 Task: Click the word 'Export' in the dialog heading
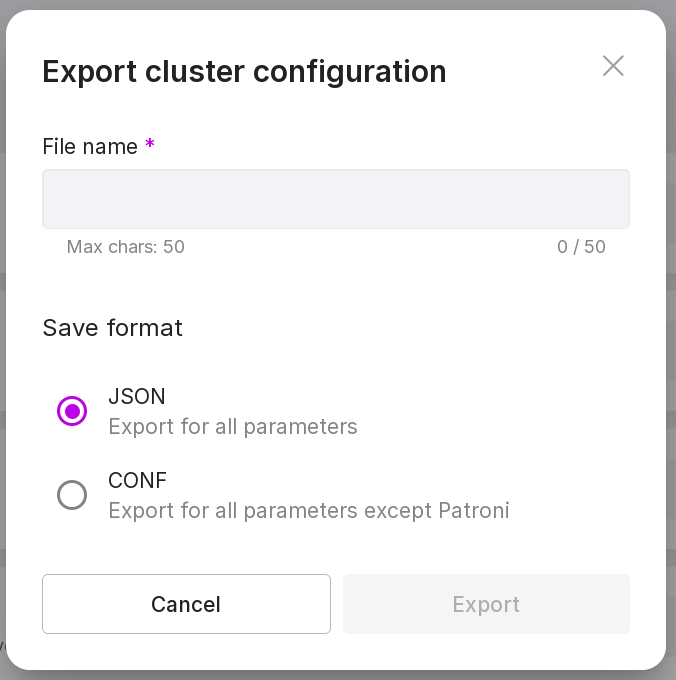pyautogui.click(x=88, y=72)
